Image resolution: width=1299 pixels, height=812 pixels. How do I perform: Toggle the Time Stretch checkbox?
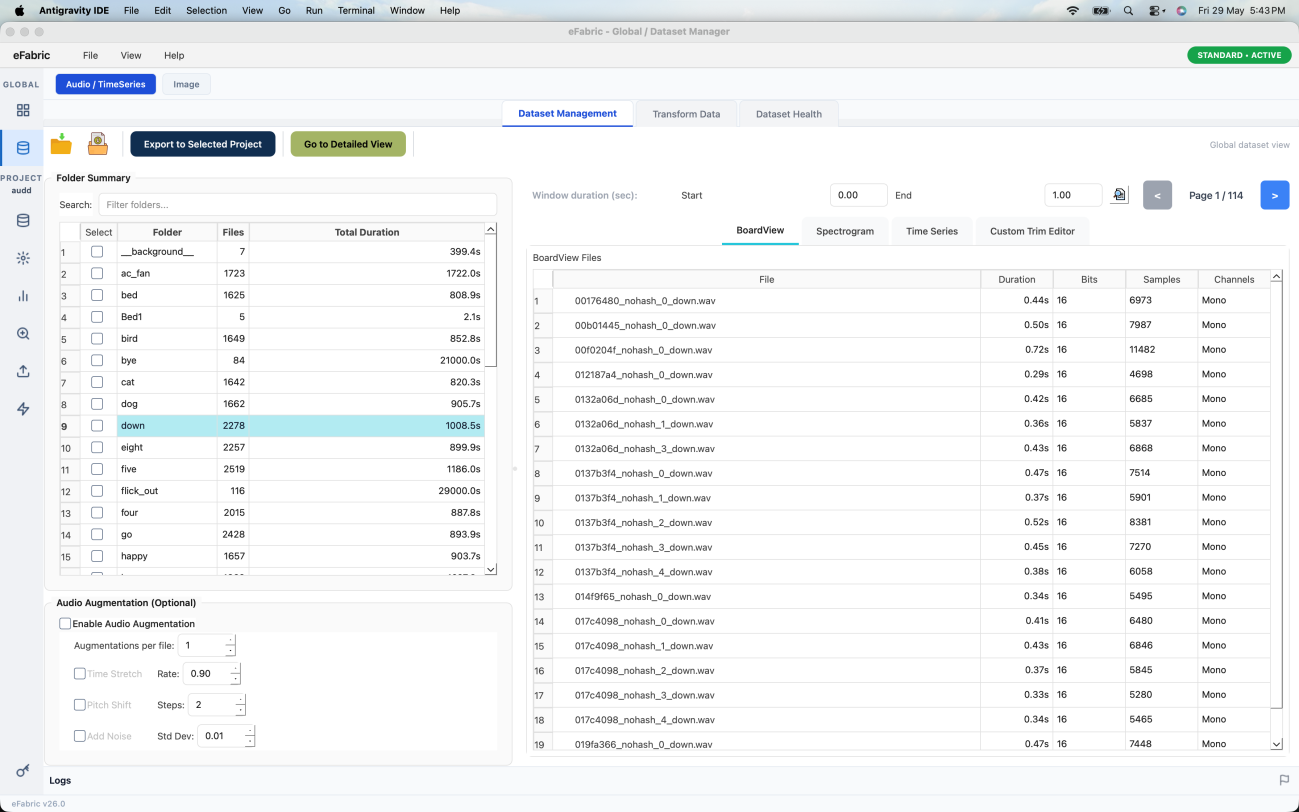[x=80, y=674]
